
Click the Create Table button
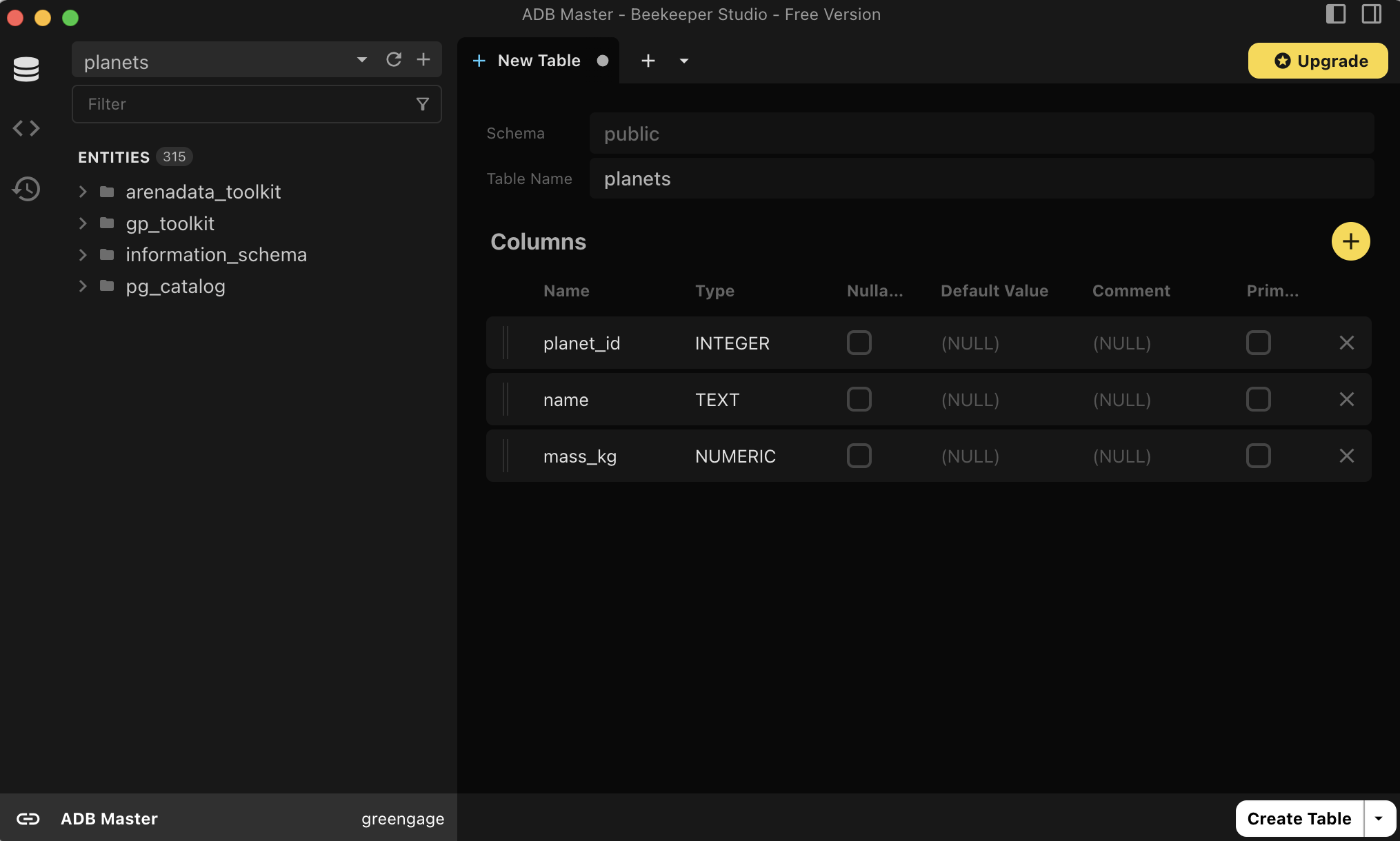[1299, 818]
